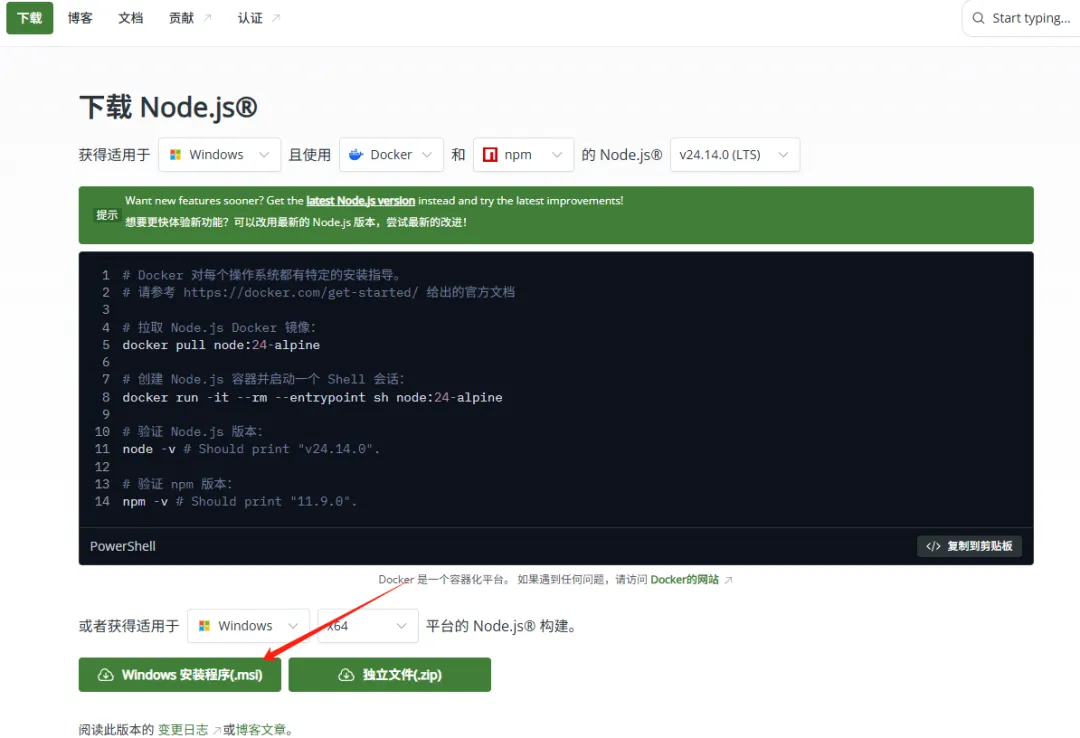The height and width of the screenshot is (738, 1080).
Task: Open the 下载 navigation tab
Action: point(30,18)
